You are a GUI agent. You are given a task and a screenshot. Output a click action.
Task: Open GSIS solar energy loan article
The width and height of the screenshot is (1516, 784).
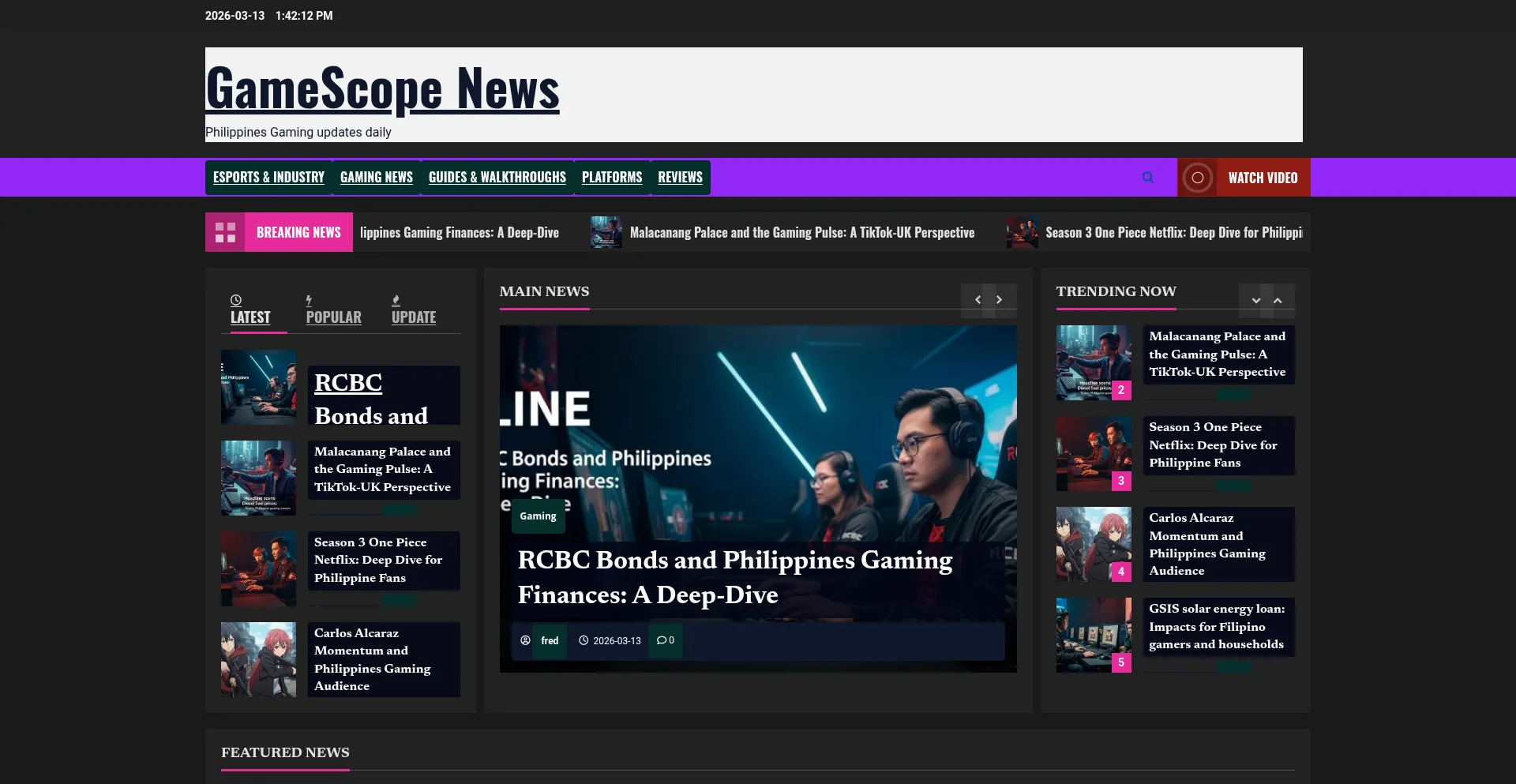point(1217,626)
